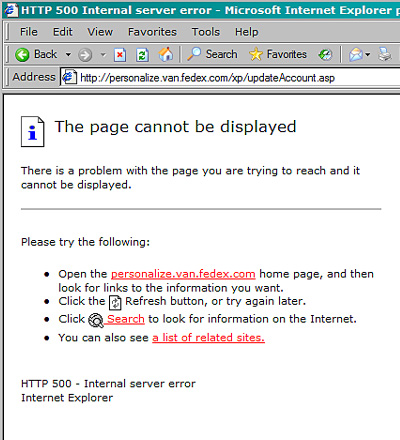
Task: Expand the Back history dropdown arrow
Action: [68, 54]
